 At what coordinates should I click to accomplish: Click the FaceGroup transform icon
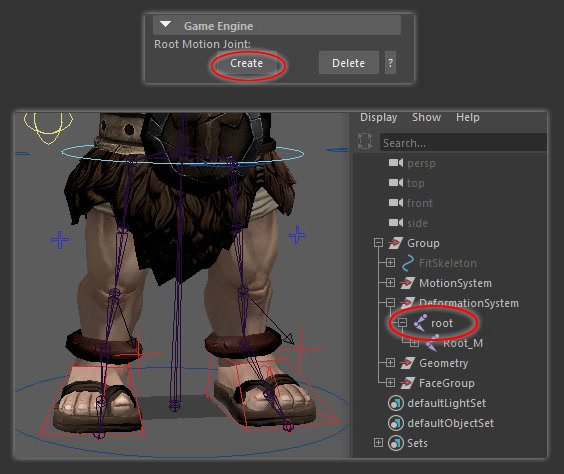pyautogui.click(x=408, y=383)
